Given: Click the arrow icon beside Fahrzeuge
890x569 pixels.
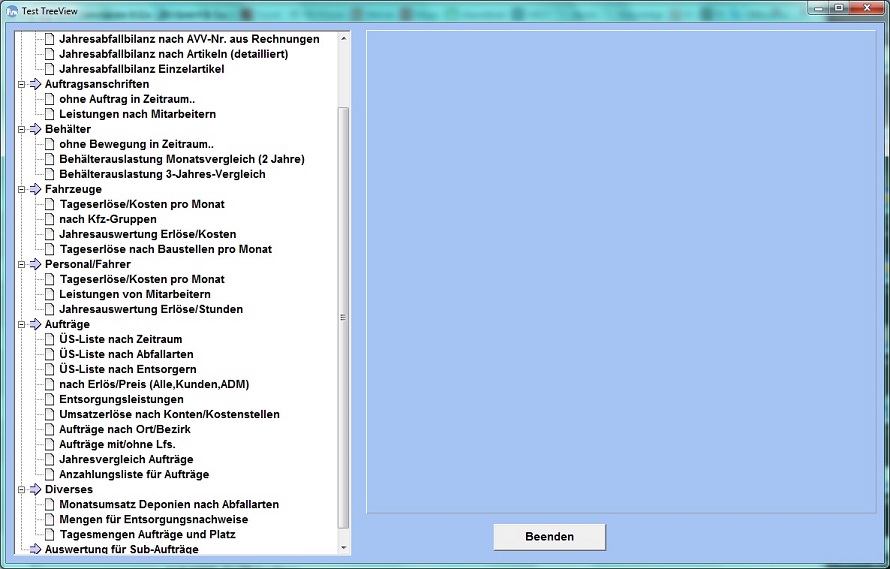Looking at the screenshot, I should (36, 190).
